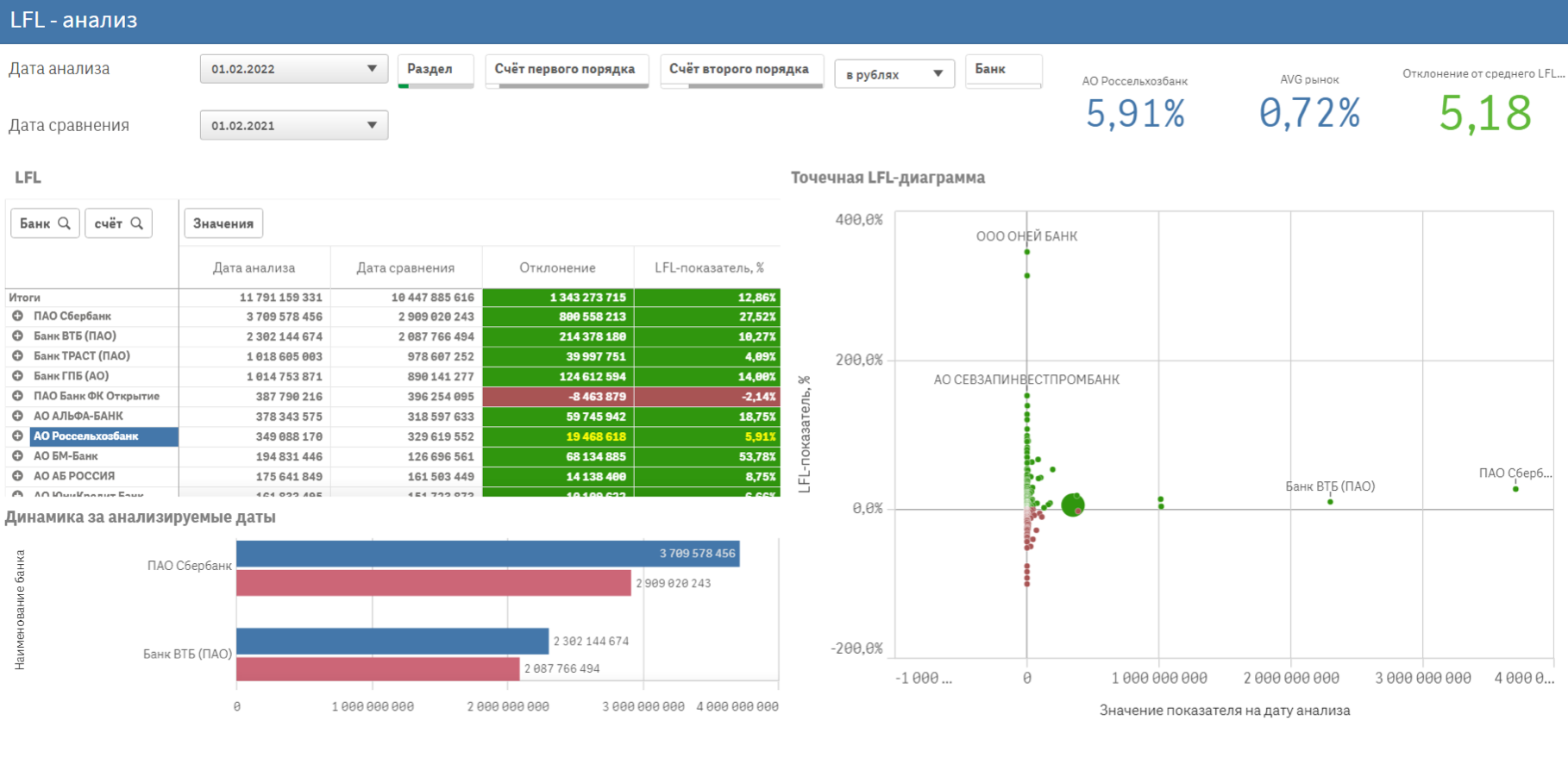Viewport: 1568px width, 771px height.
Task: Click the Итоги totals row label
Action: coord(25,298)
